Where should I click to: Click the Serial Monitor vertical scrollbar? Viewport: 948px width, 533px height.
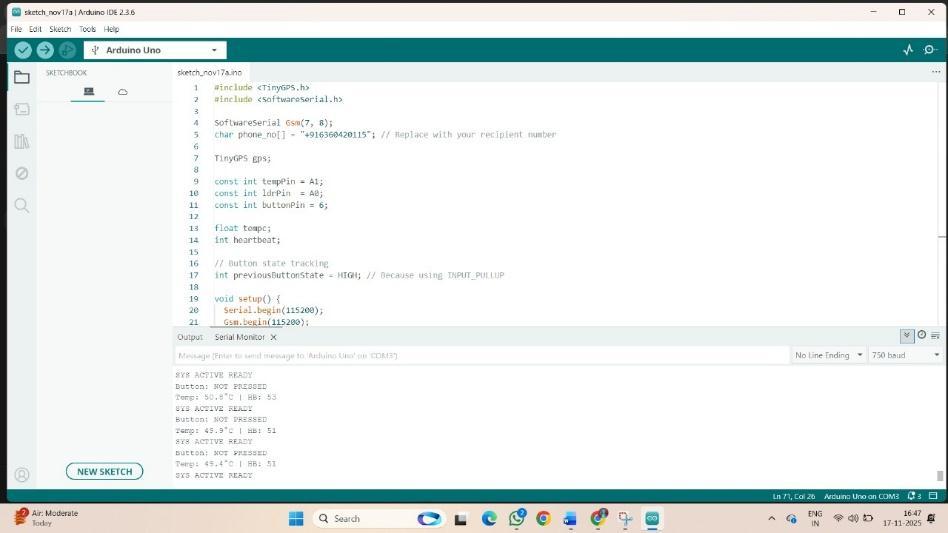(x=940, y=476)
